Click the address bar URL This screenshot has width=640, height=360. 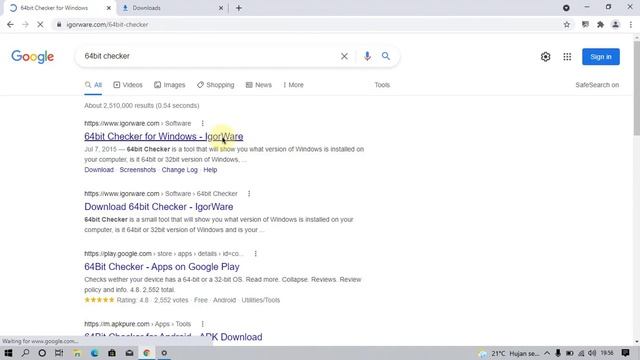click(107, 24)
